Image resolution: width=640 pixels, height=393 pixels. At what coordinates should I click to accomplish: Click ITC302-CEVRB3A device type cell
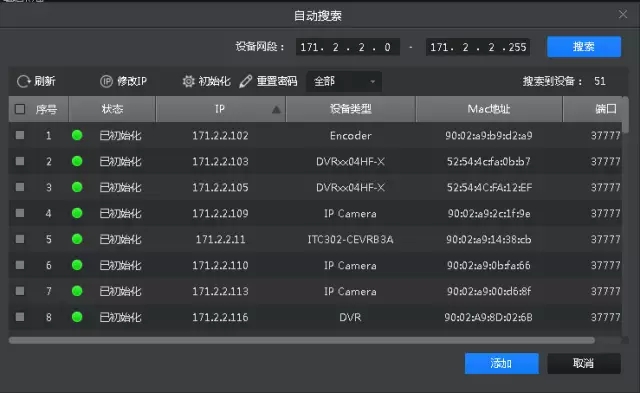click(x=351, y=239)
